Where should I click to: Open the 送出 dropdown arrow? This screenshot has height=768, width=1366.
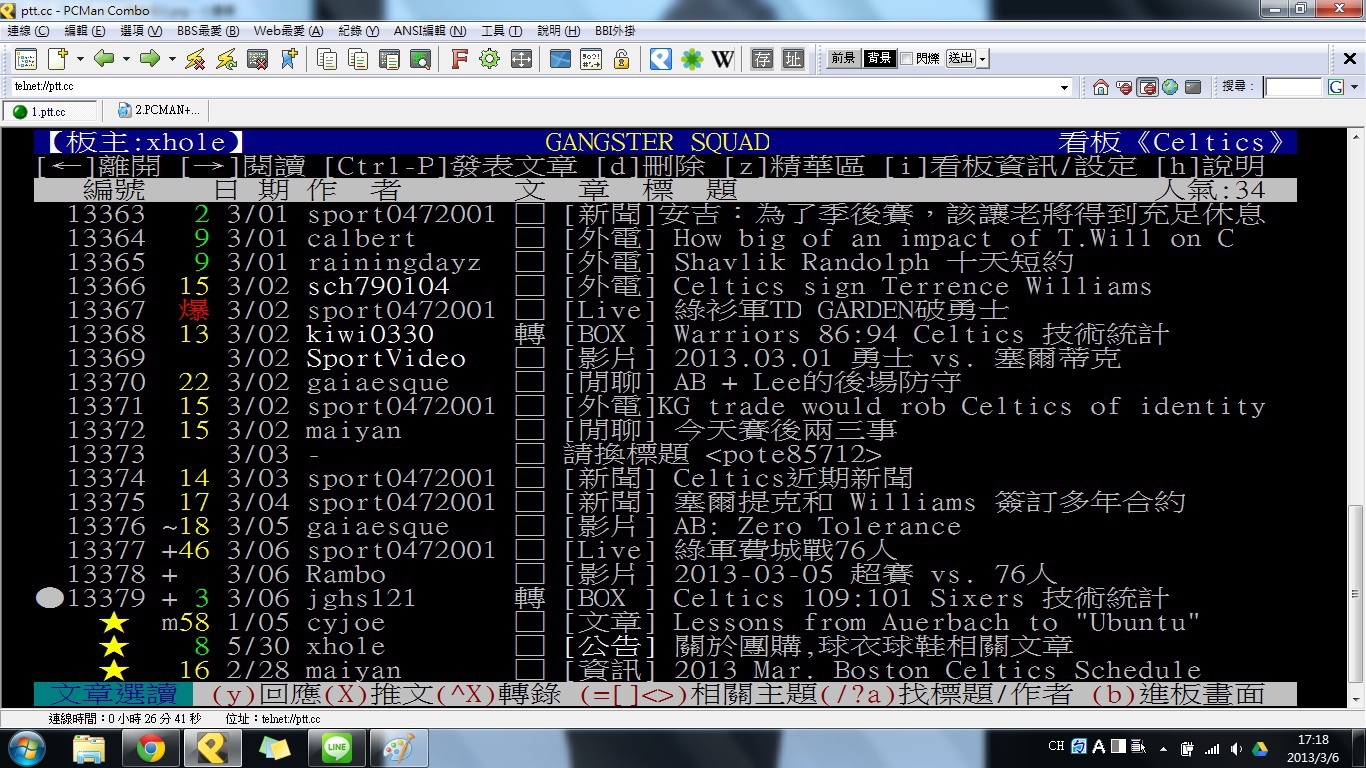click(x=983, y=59)
